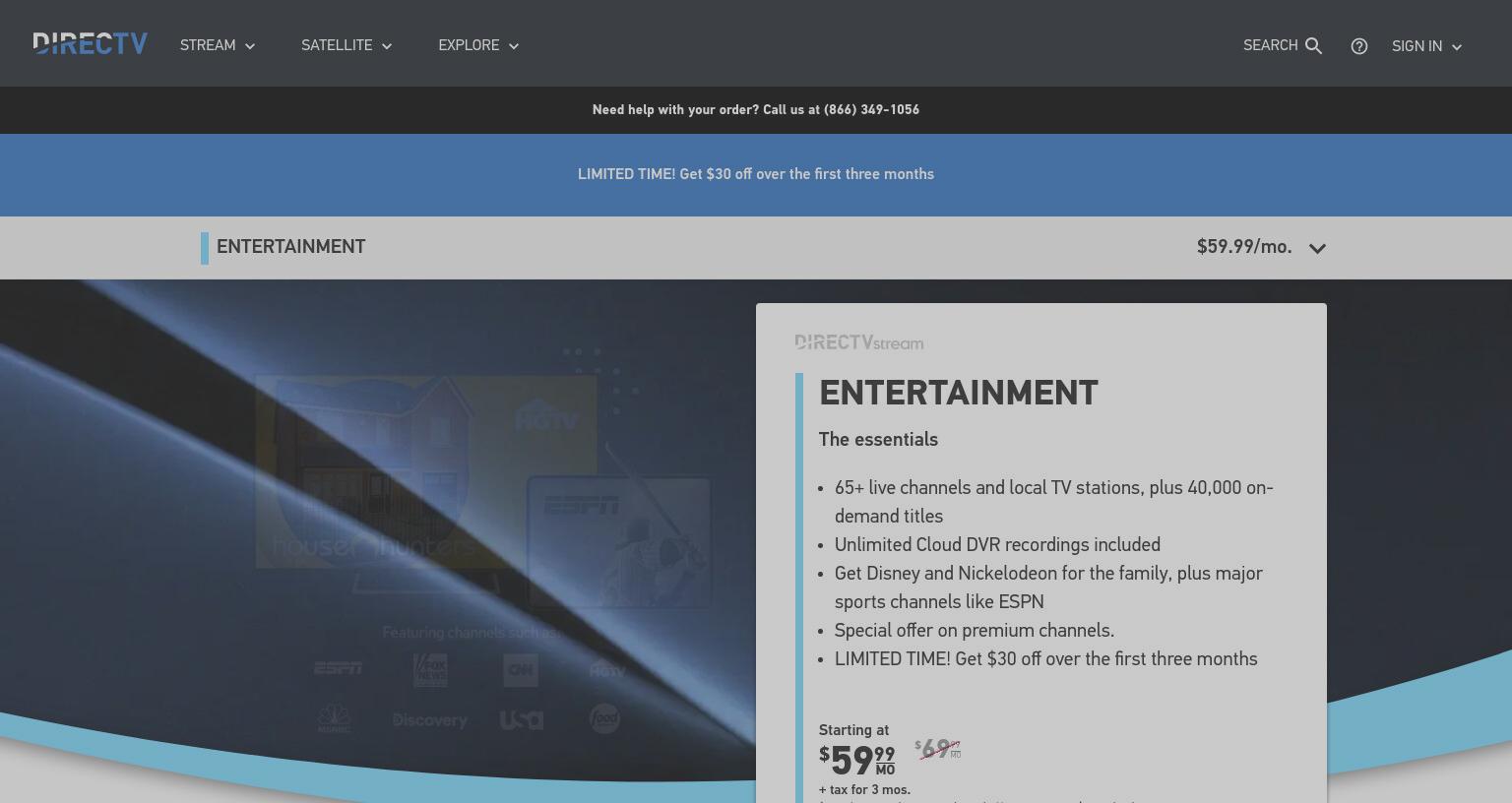Click "The essentials" subtitle
1512x803 pixels.
tap(878, 440)
